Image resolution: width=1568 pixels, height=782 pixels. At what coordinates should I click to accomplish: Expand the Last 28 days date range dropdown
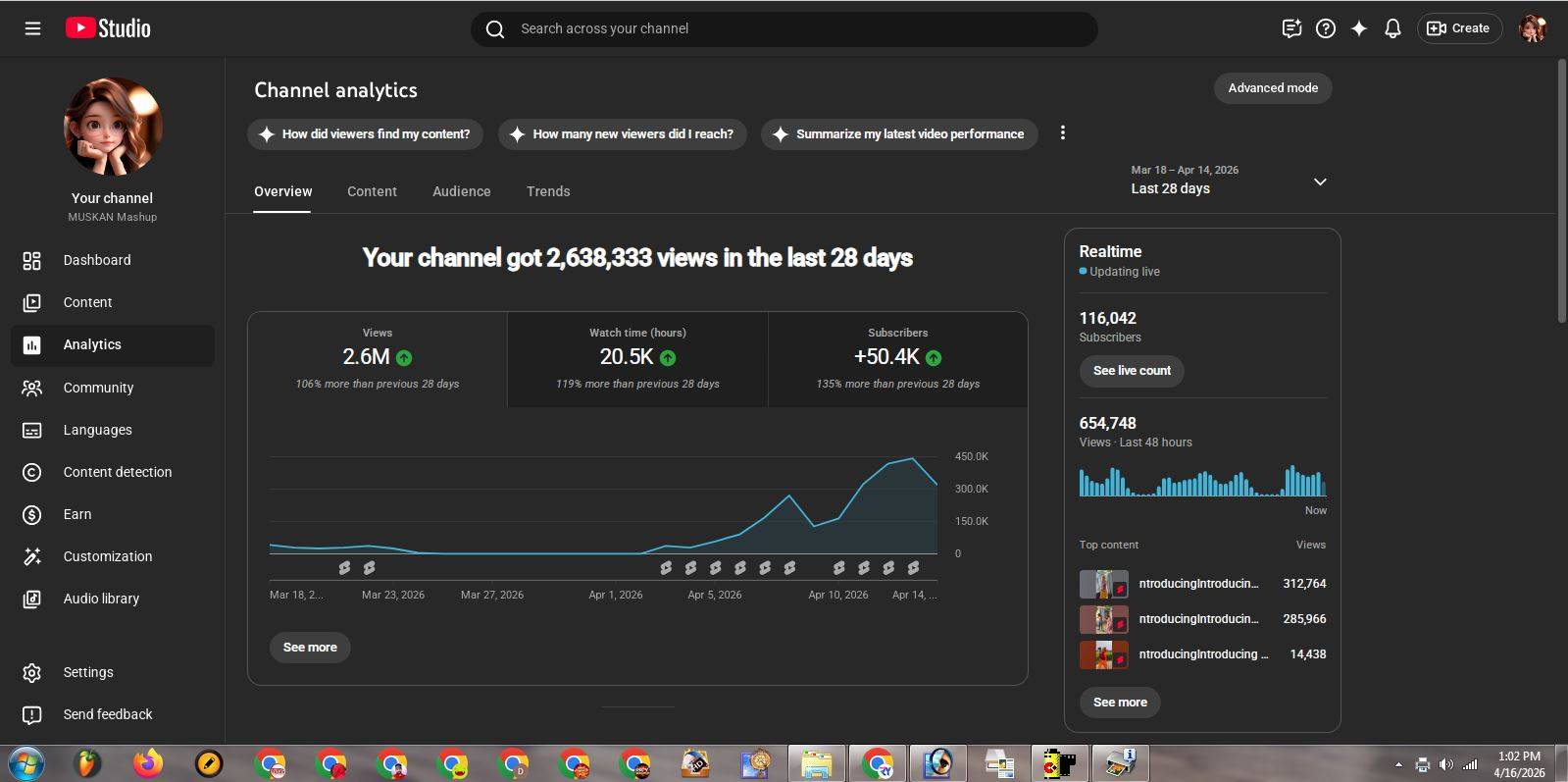pos(1320,182)
